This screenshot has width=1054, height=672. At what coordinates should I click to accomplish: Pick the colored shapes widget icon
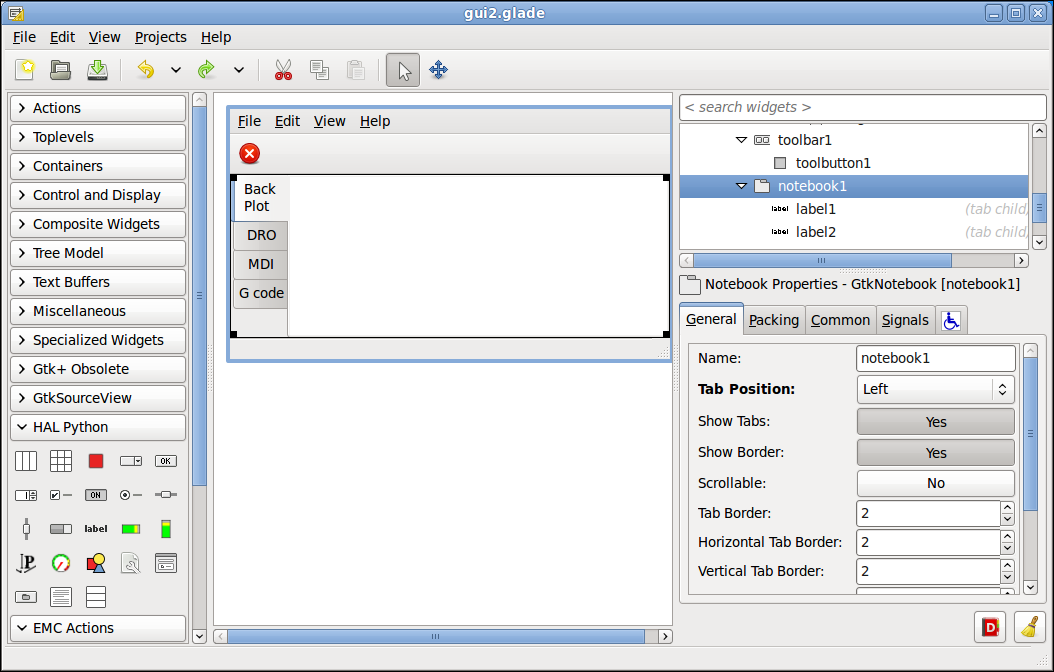pyautogui.click(x=96, y=563)
